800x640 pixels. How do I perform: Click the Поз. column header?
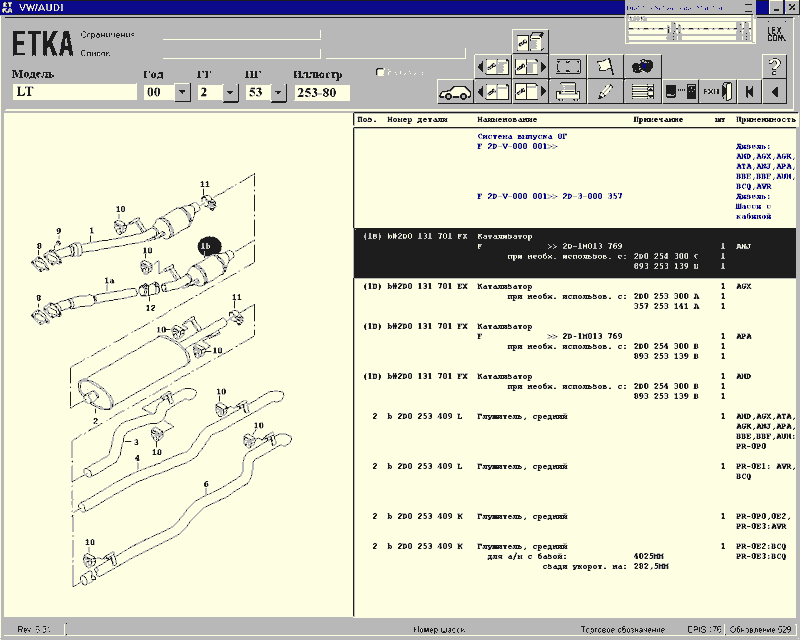click(367, 119)
